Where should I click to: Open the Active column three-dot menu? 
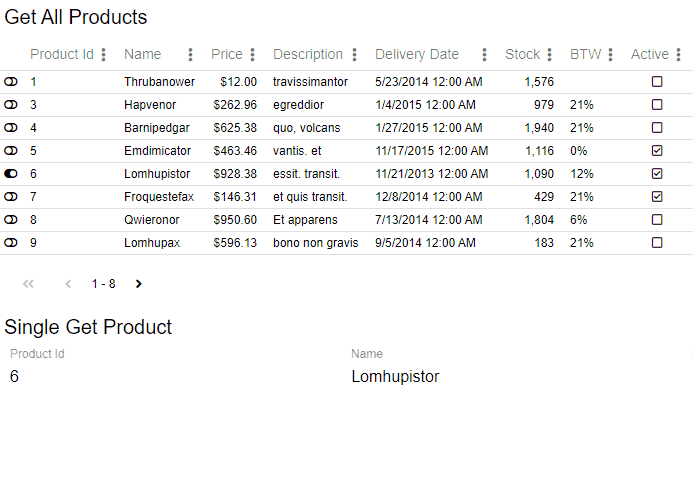678,55
